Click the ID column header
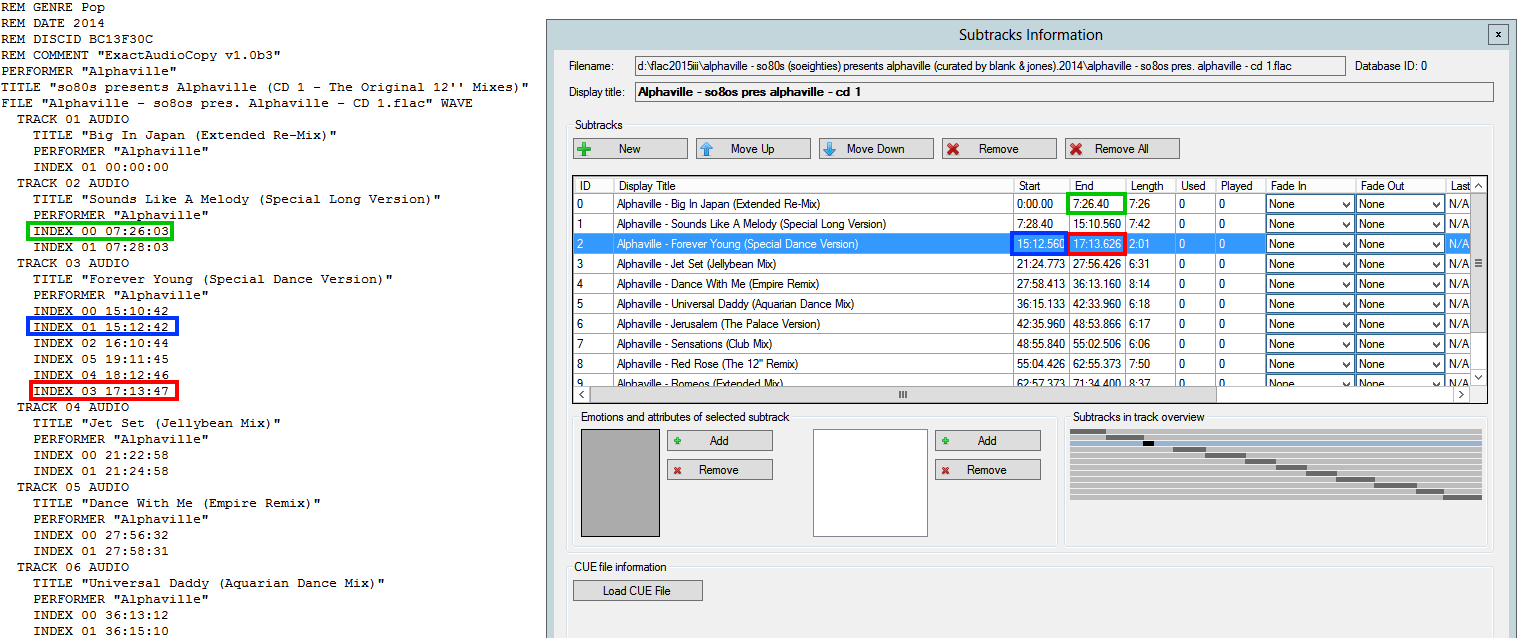1535x638 pixels. [593, 186]
